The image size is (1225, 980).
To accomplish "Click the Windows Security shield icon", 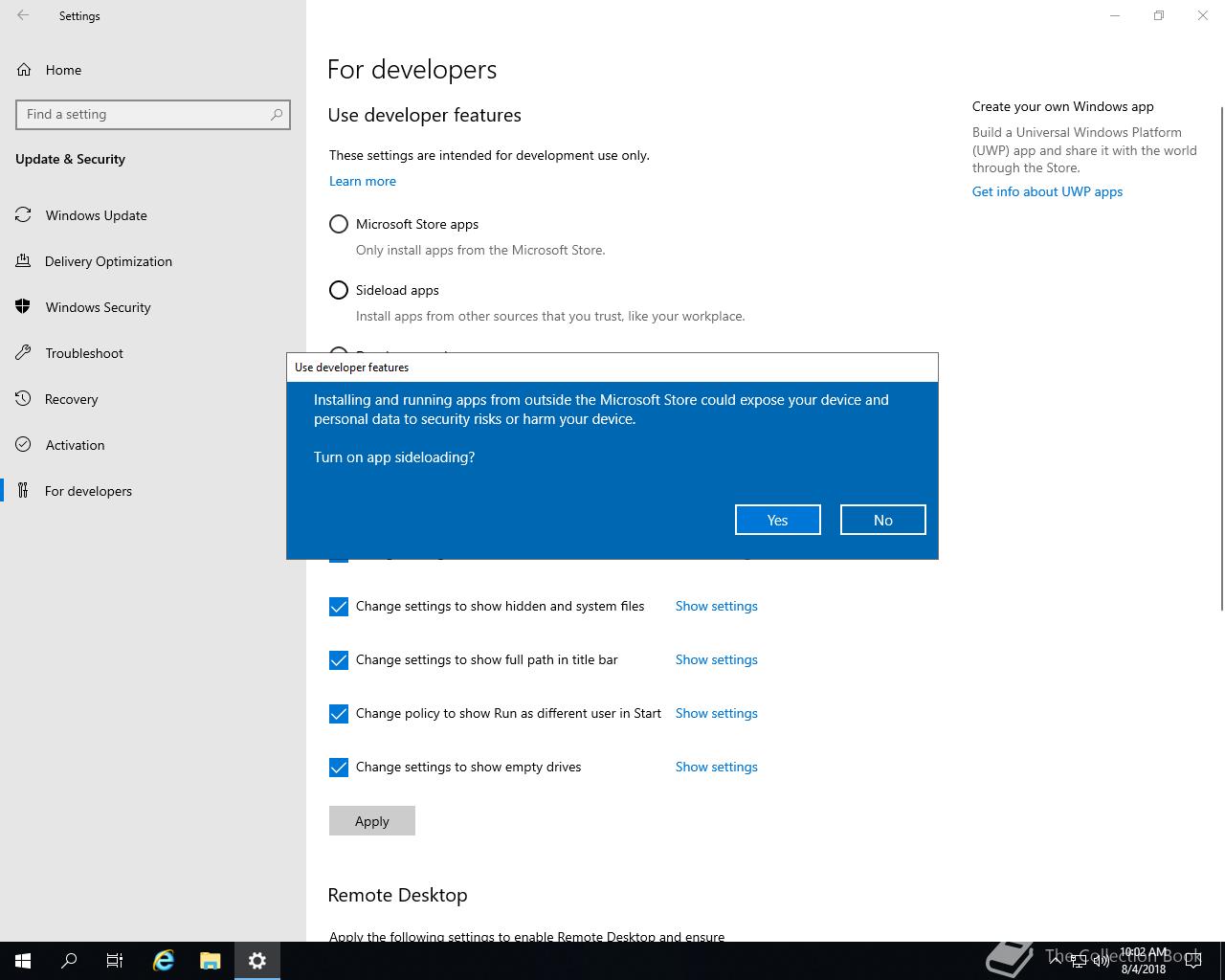I will pos(24,307).
